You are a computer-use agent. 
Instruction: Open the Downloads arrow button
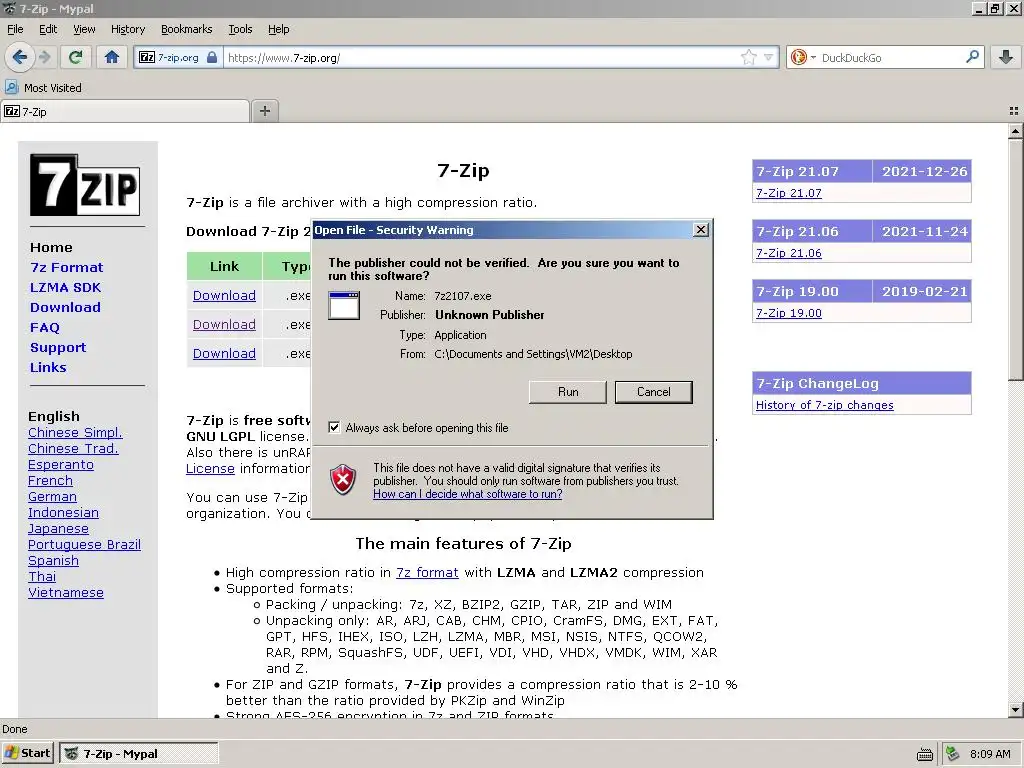(x=1006, y=57)
